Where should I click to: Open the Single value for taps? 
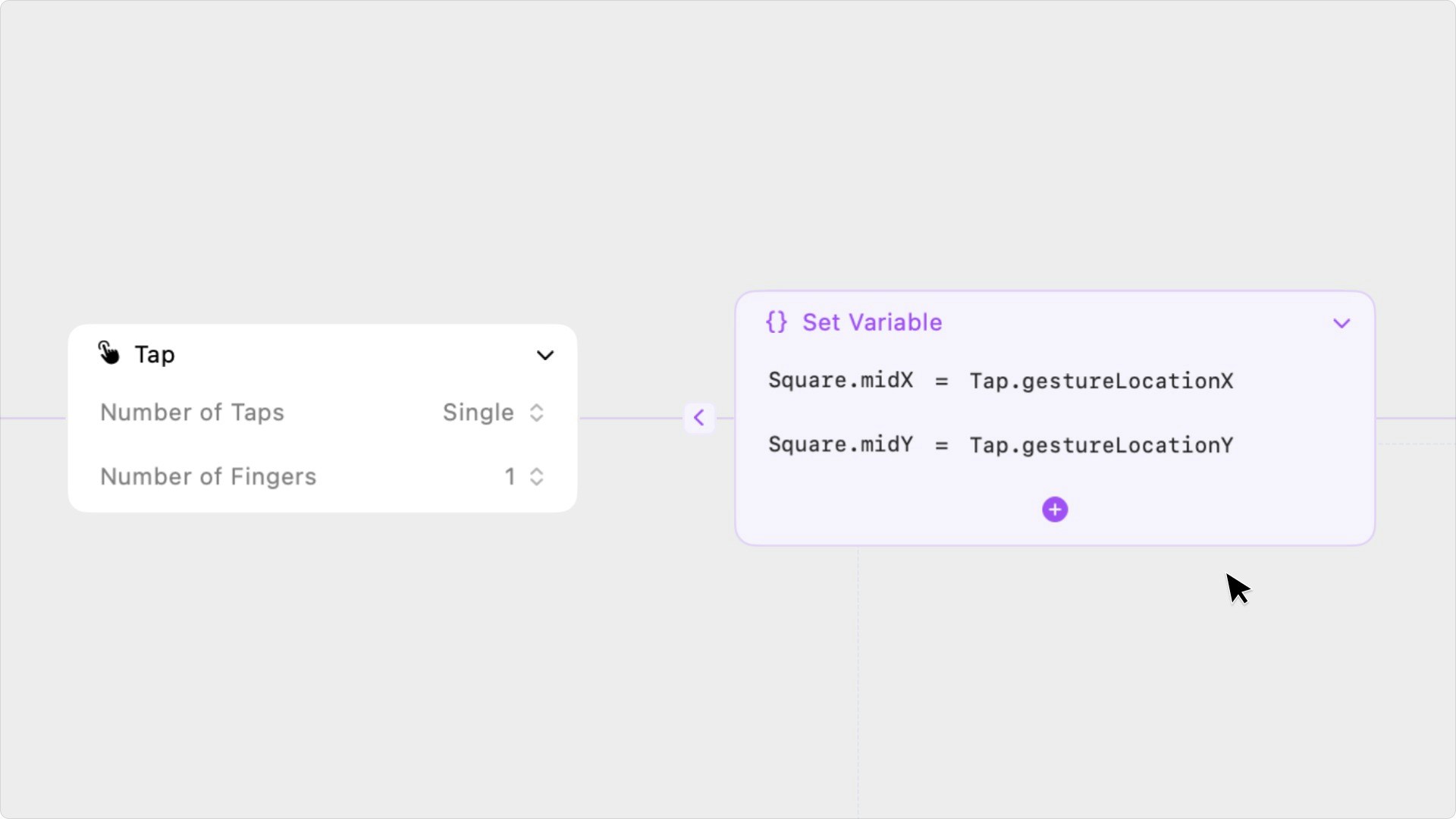pos(478,413)
